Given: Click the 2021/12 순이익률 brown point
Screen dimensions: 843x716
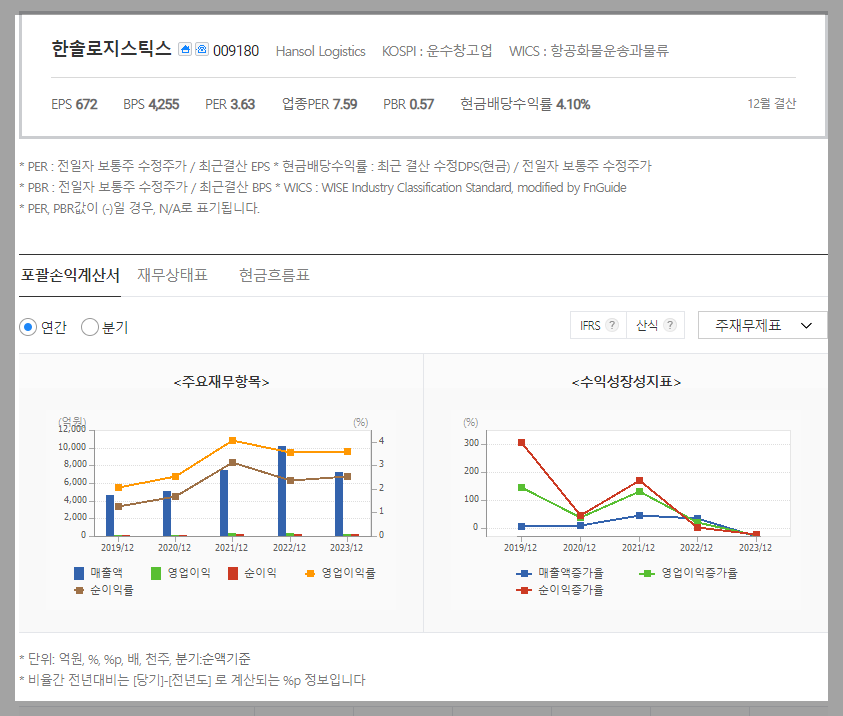Looking at the screenshot, I should [x=233, y=462].
